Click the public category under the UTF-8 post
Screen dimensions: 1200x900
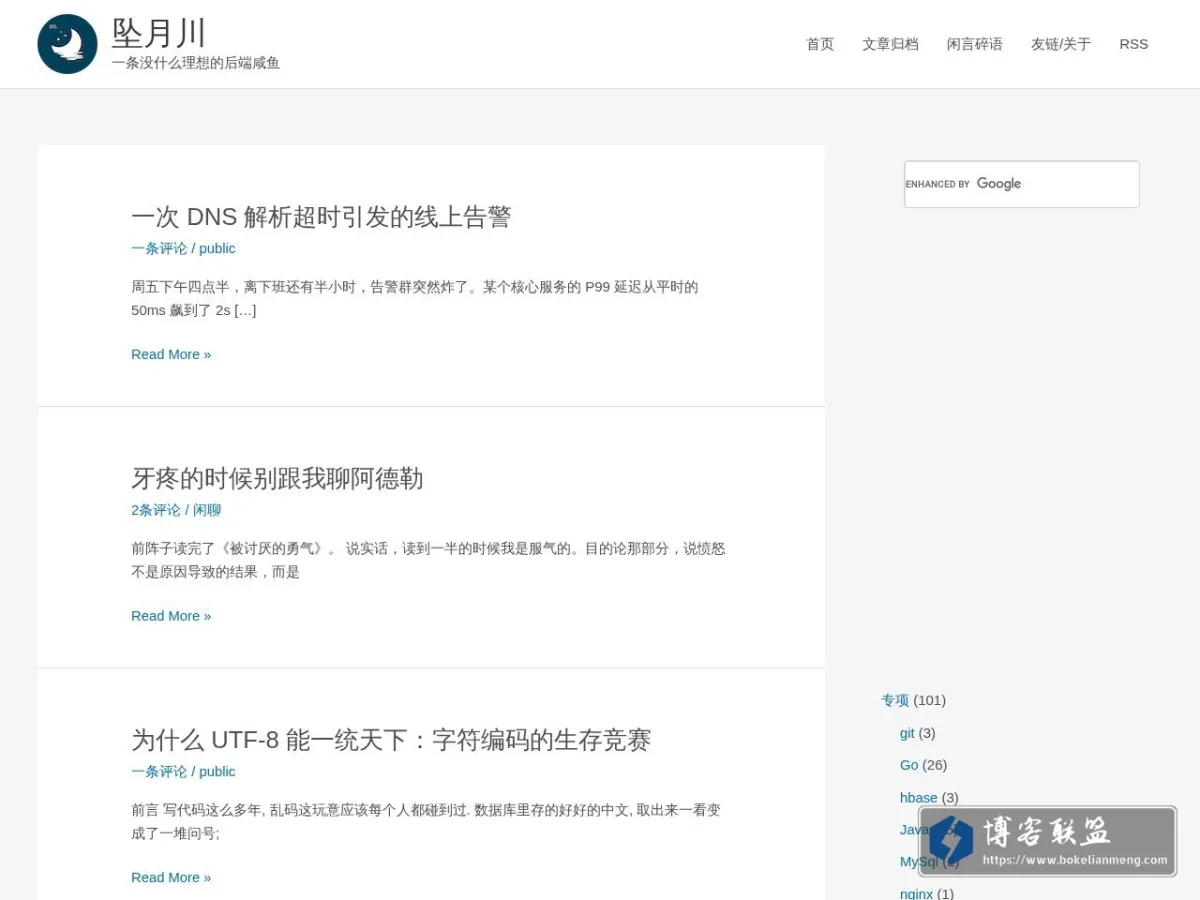pyautogui.click(x=217, y=771)
